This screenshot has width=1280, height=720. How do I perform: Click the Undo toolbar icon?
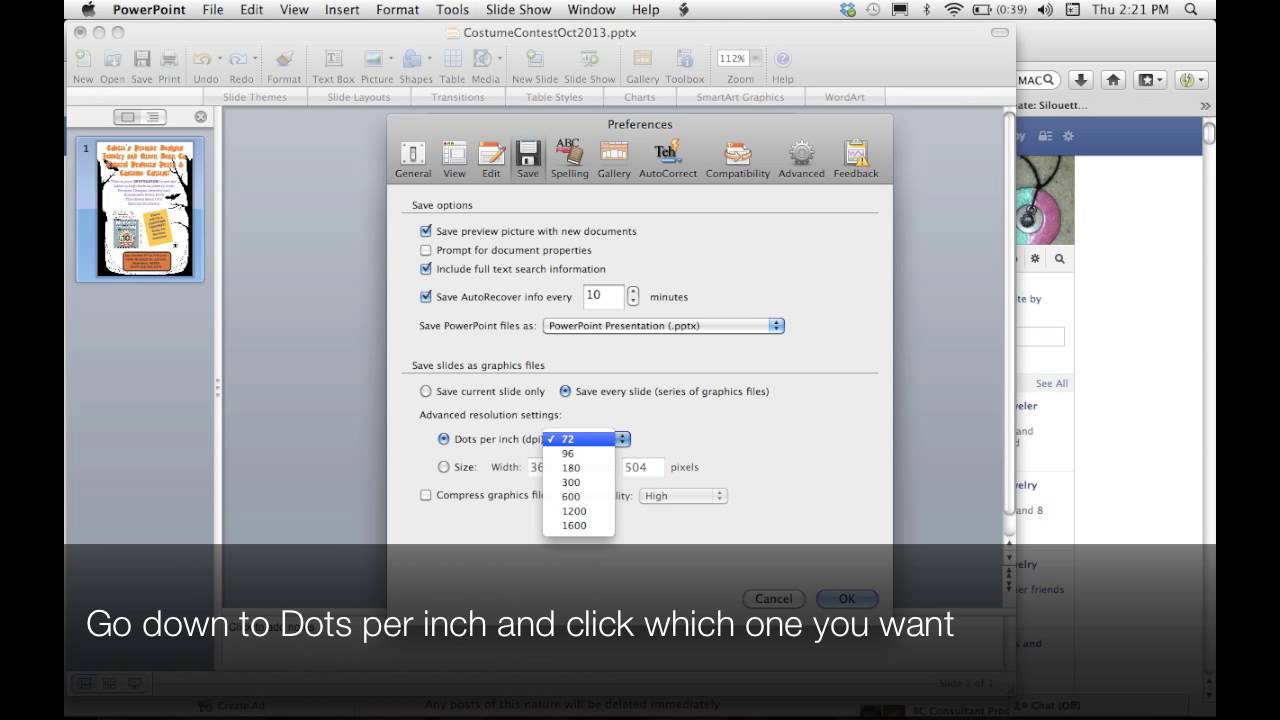click(205, 66)
